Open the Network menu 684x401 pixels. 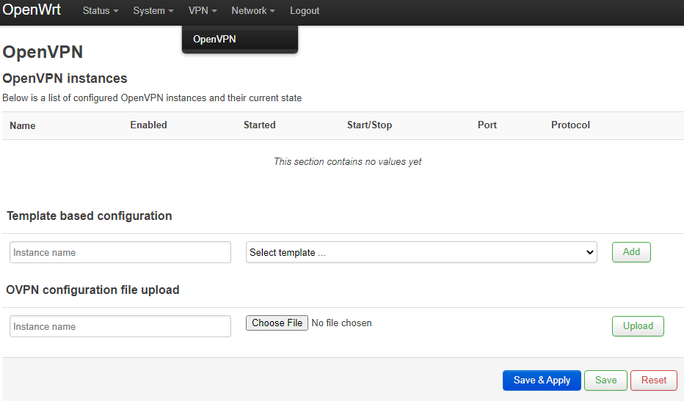tap(253, 11)
